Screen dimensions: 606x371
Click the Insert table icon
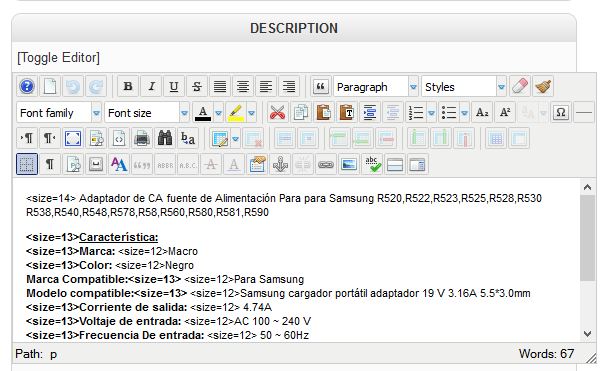click(220, 138)
